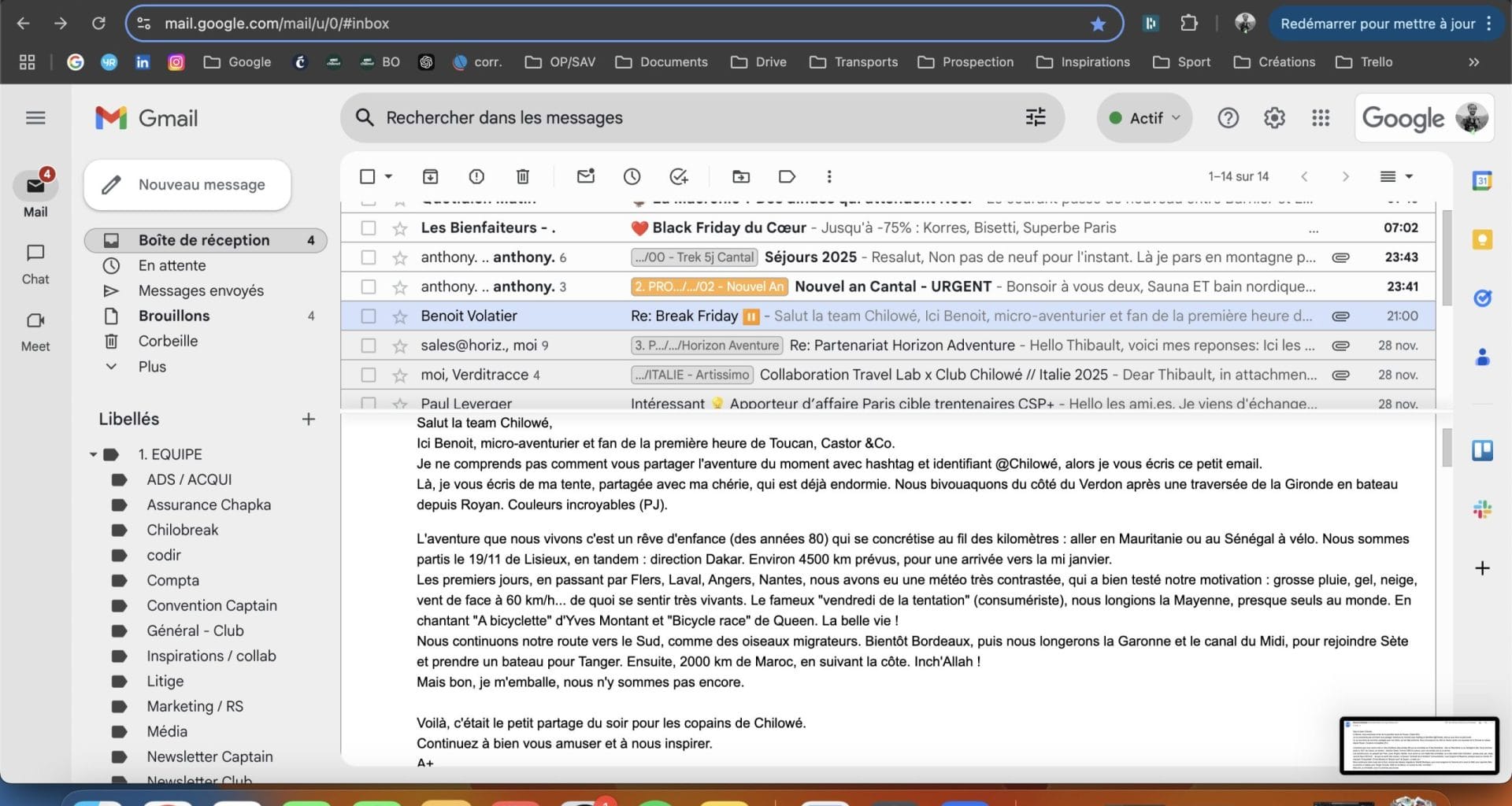Viewport: 1512px width, 806px height.
Task: Open the Gmail main menu hamburger
Action: coord(35,118)
